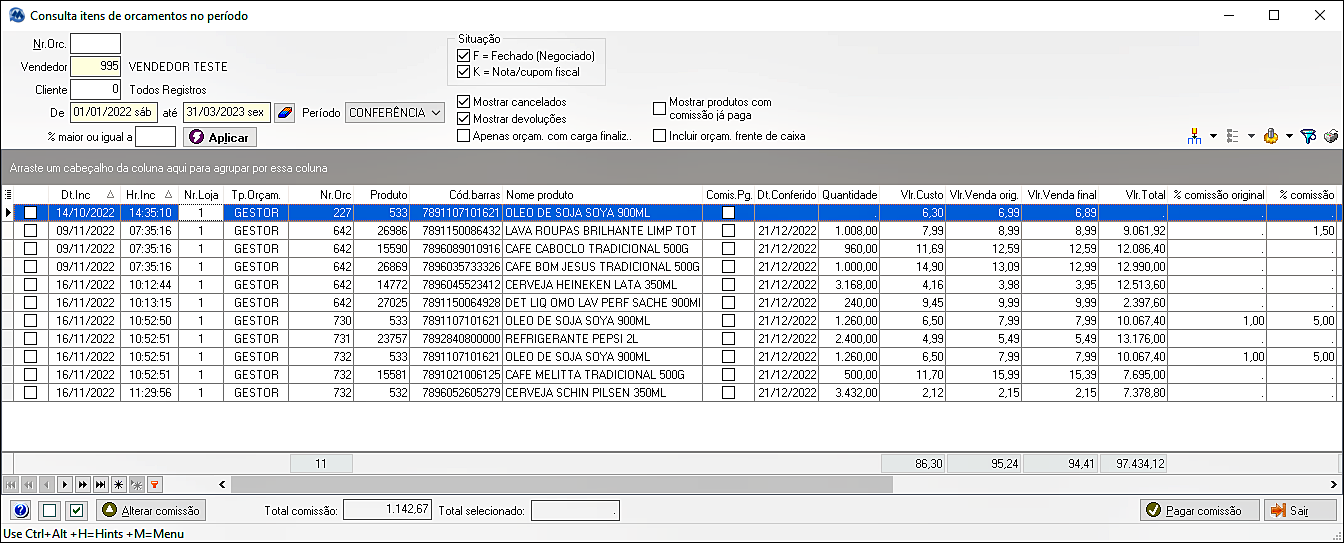Toggle K = Nota/cupom fiscal checkbox

pos(463,72)
